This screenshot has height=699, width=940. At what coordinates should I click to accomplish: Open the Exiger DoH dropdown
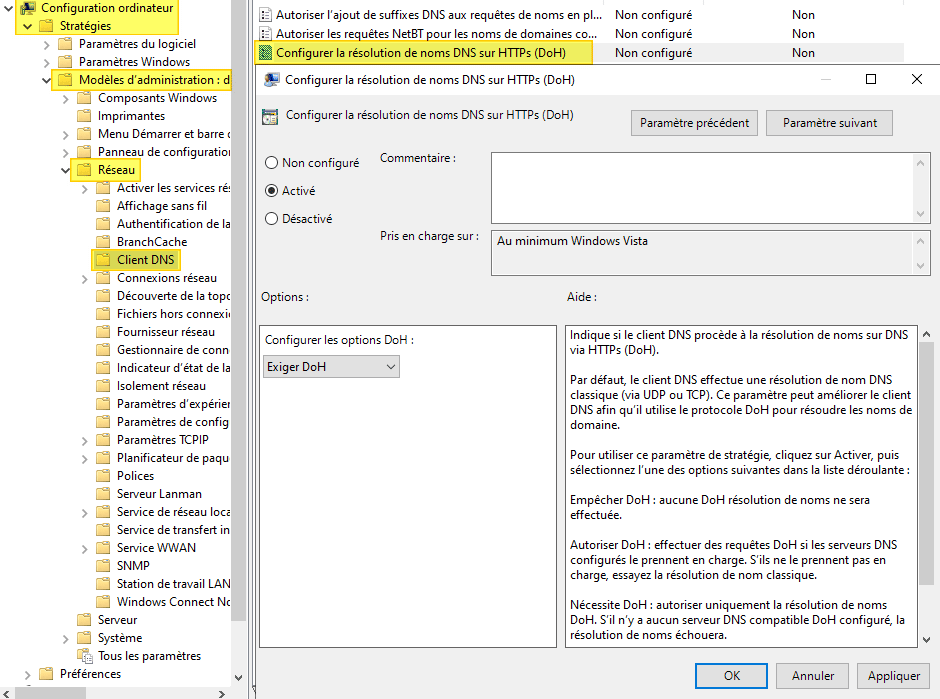(331, 366)
